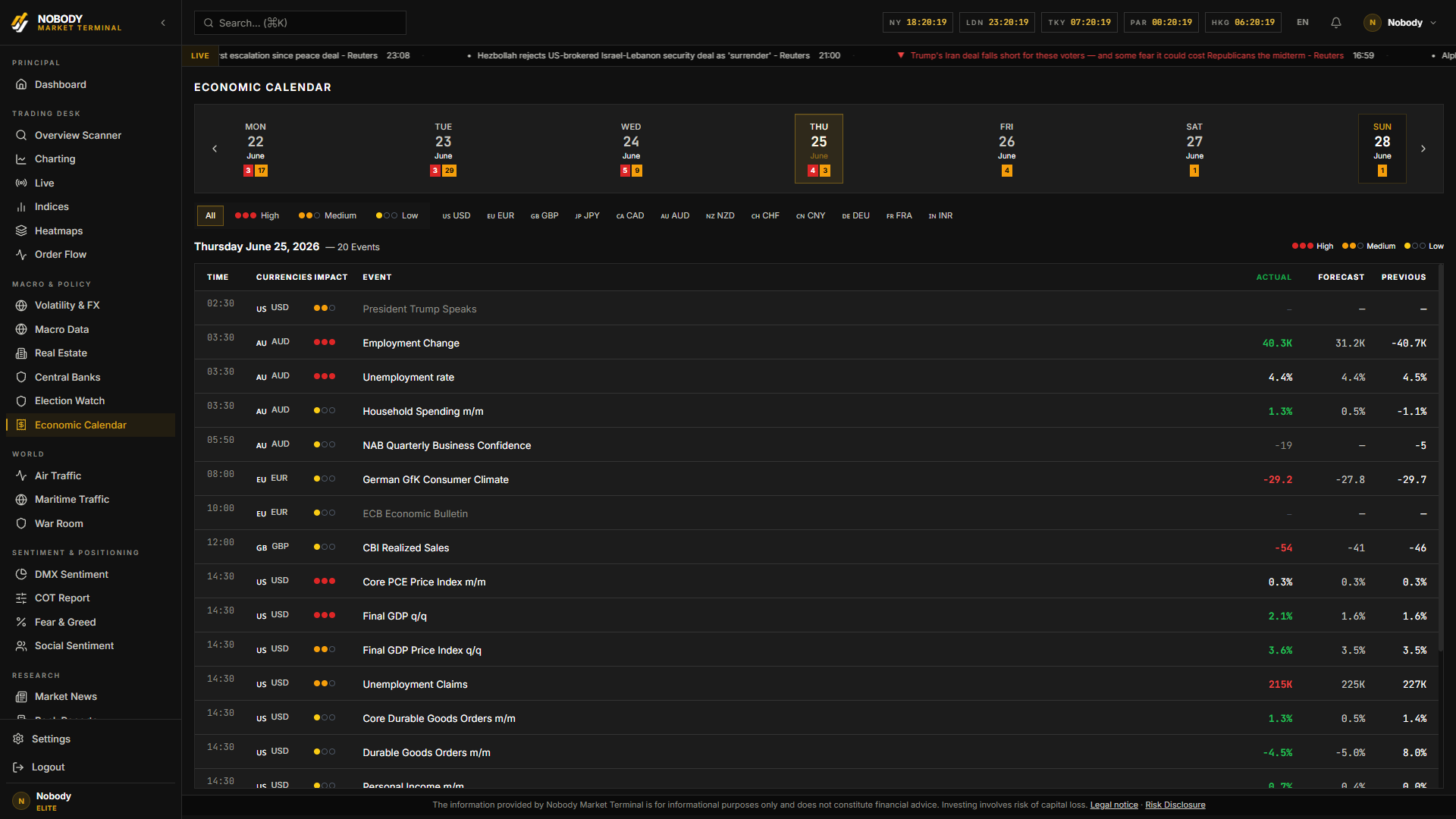Open the Macro Data globe icon

pos(21,329)
